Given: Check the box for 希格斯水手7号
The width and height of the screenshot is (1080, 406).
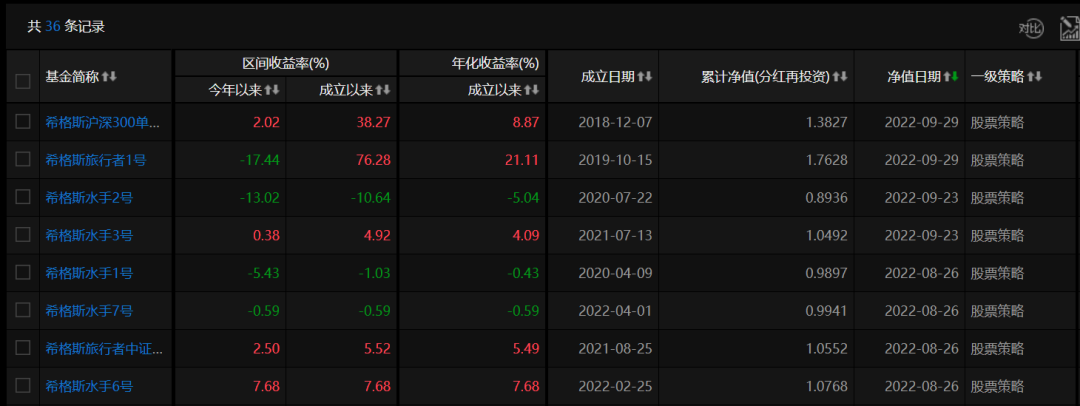Looking at the screenshot, I should [x=23, y=309].
